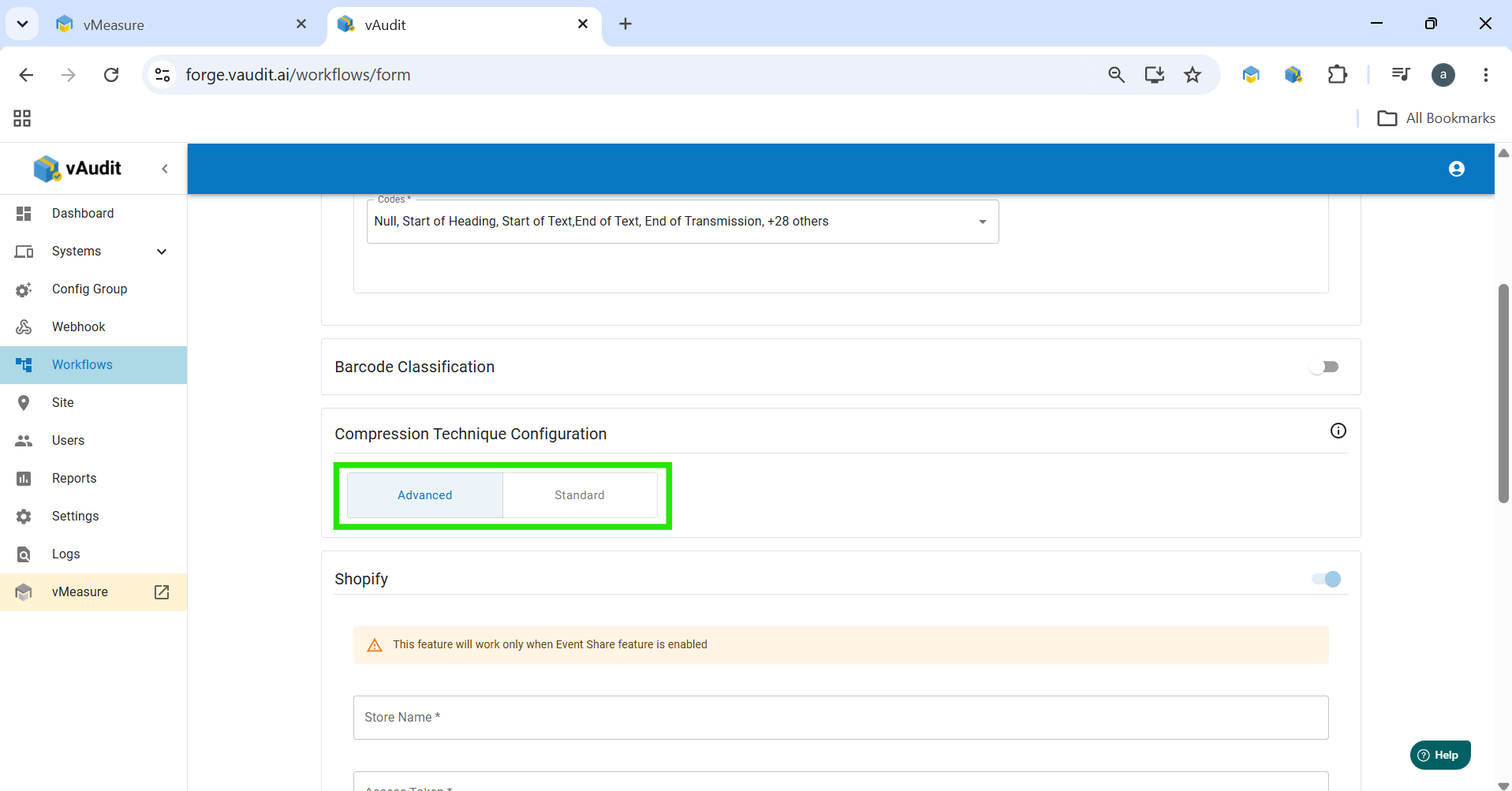
Task: Open the Logs menu item
Action: click(x=93, y=554)
